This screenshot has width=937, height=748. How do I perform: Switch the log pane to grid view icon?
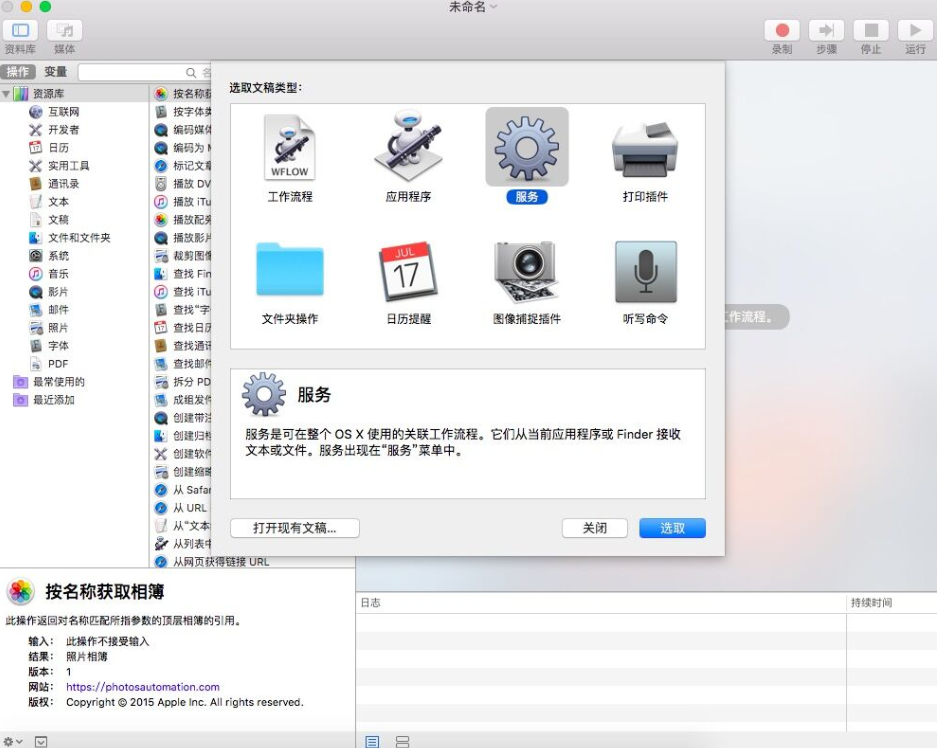pos(401,741)
